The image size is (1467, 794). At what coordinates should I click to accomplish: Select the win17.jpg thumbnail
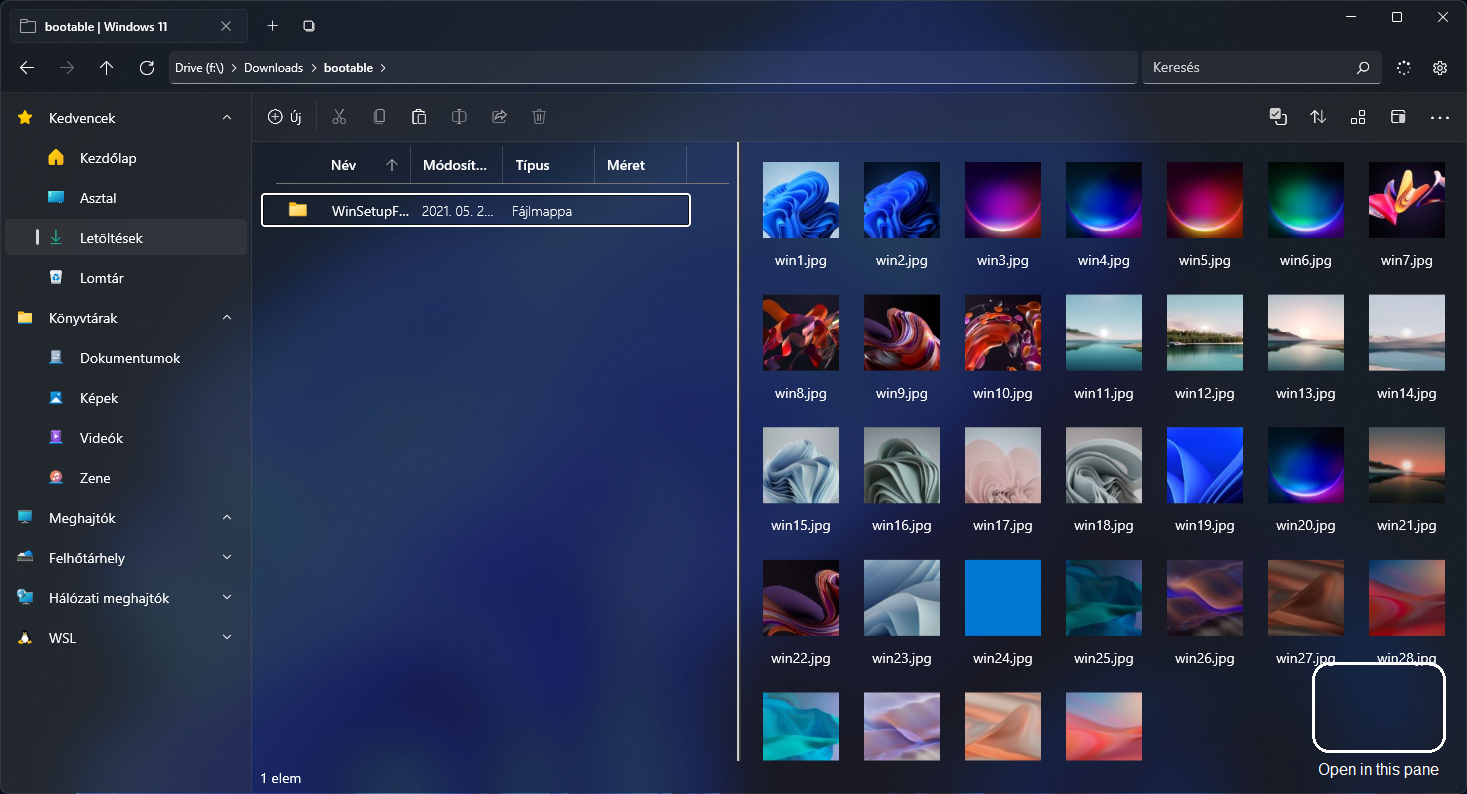pos(1003,465)
